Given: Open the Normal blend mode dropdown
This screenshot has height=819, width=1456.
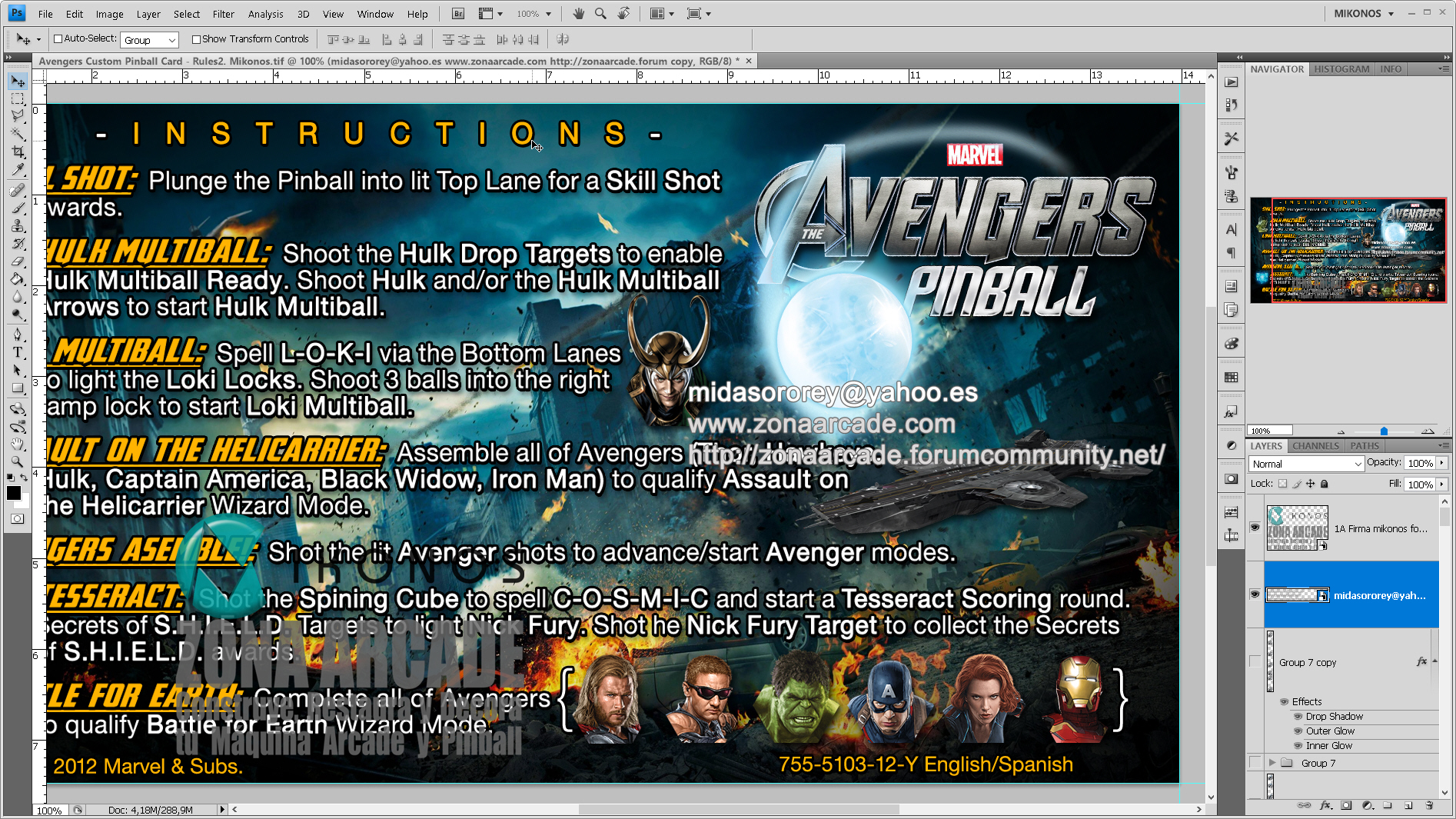Looking at the screenshot, I should click(x=1306, y=464).
